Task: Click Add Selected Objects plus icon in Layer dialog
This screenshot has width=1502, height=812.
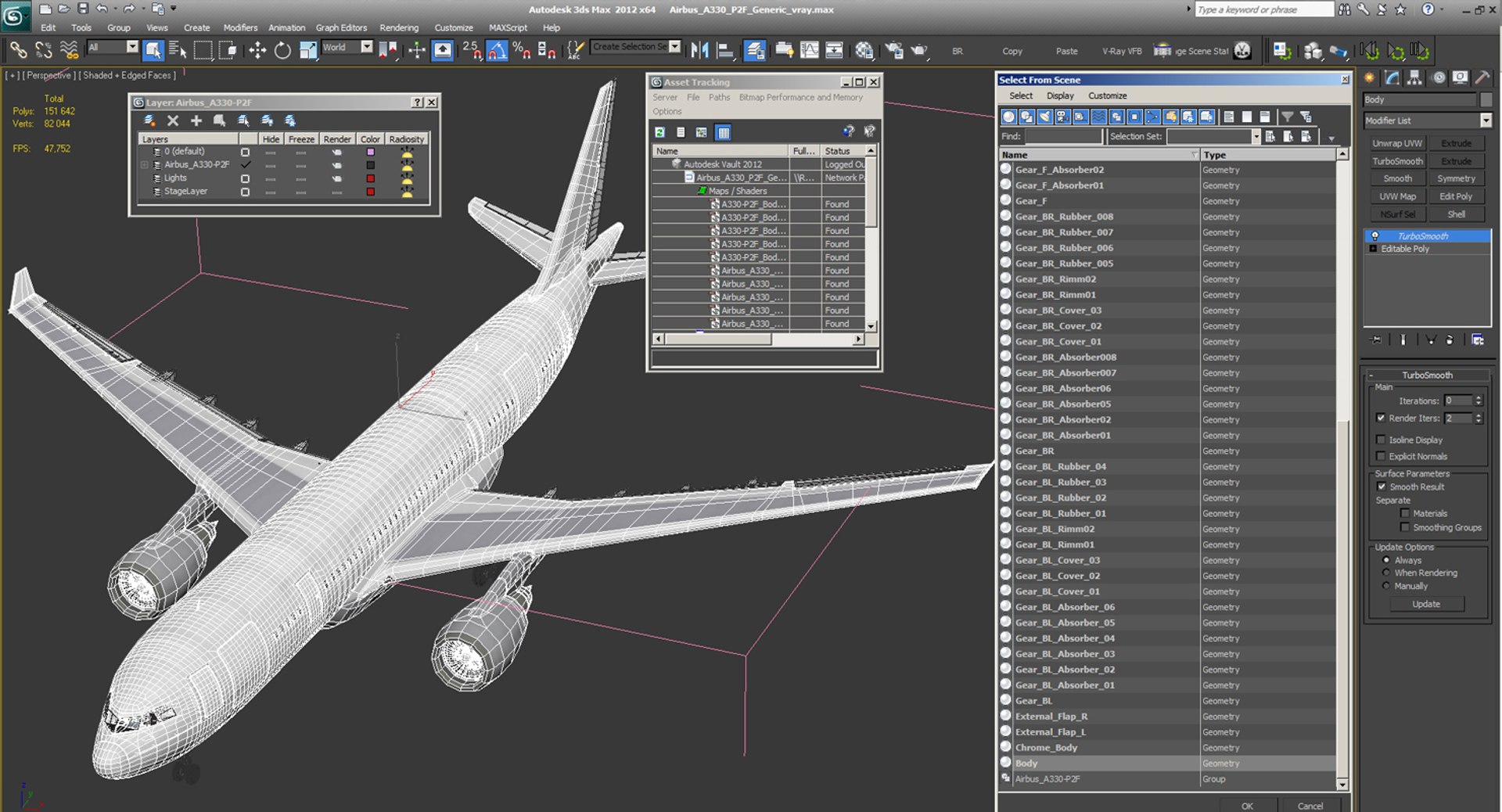Action: 196,120
